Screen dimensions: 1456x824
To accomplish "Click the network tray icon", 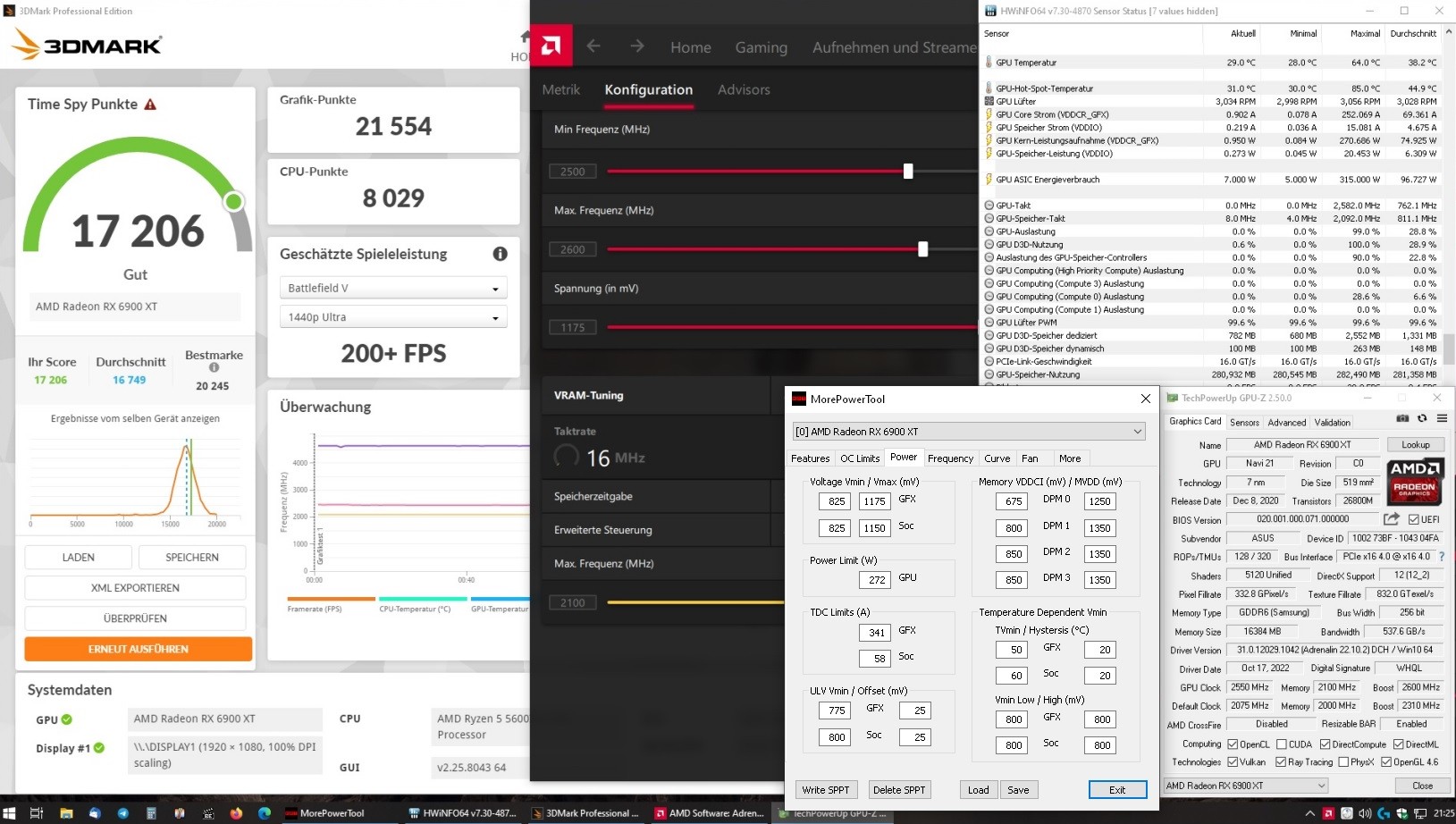I will (1419, 813).
